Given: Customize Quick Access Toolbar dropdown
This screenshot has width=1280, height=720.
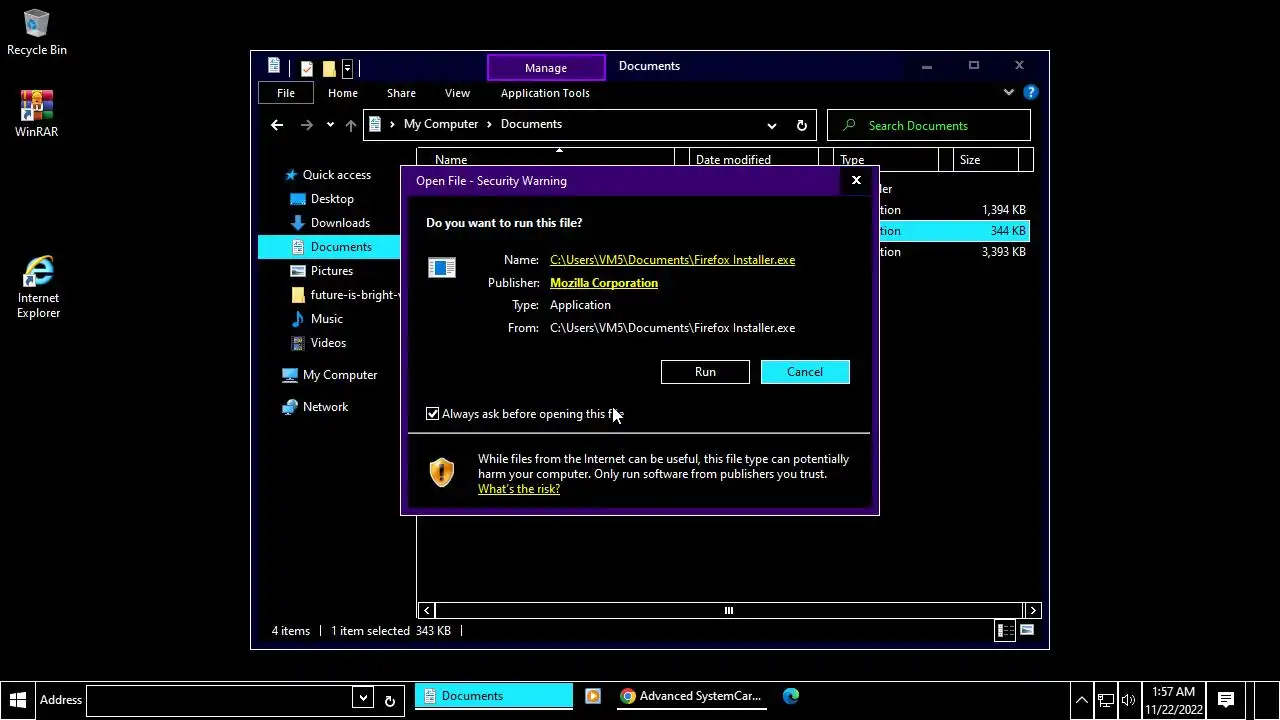Looking at the screenshot, I should pos(347,68).
